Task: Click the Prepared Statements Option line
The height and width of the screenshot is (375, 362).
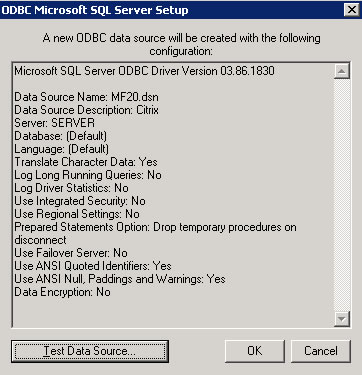Action: [x=155, y=233]
